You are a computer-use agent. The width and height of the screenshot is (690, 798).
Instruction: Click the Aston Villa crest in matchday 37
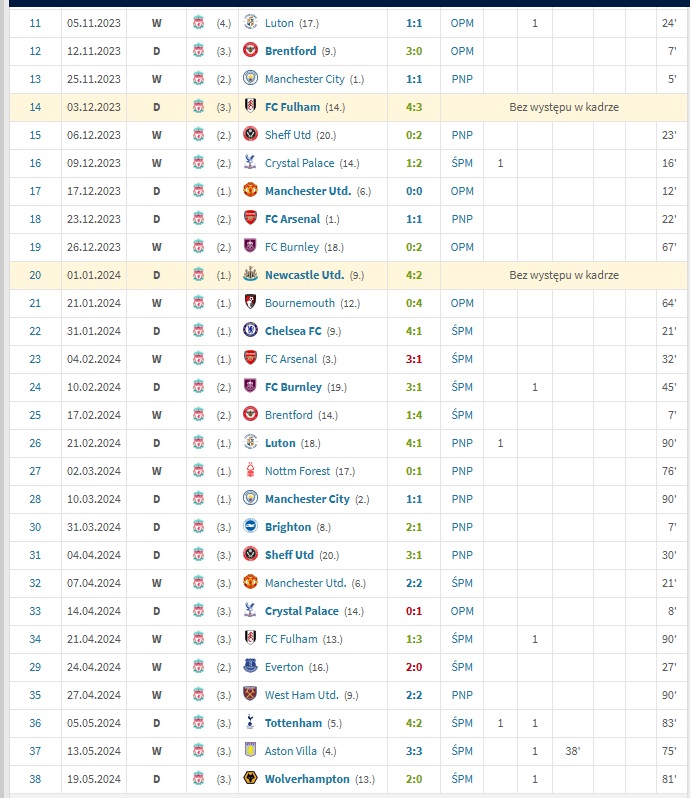[250, 750]
